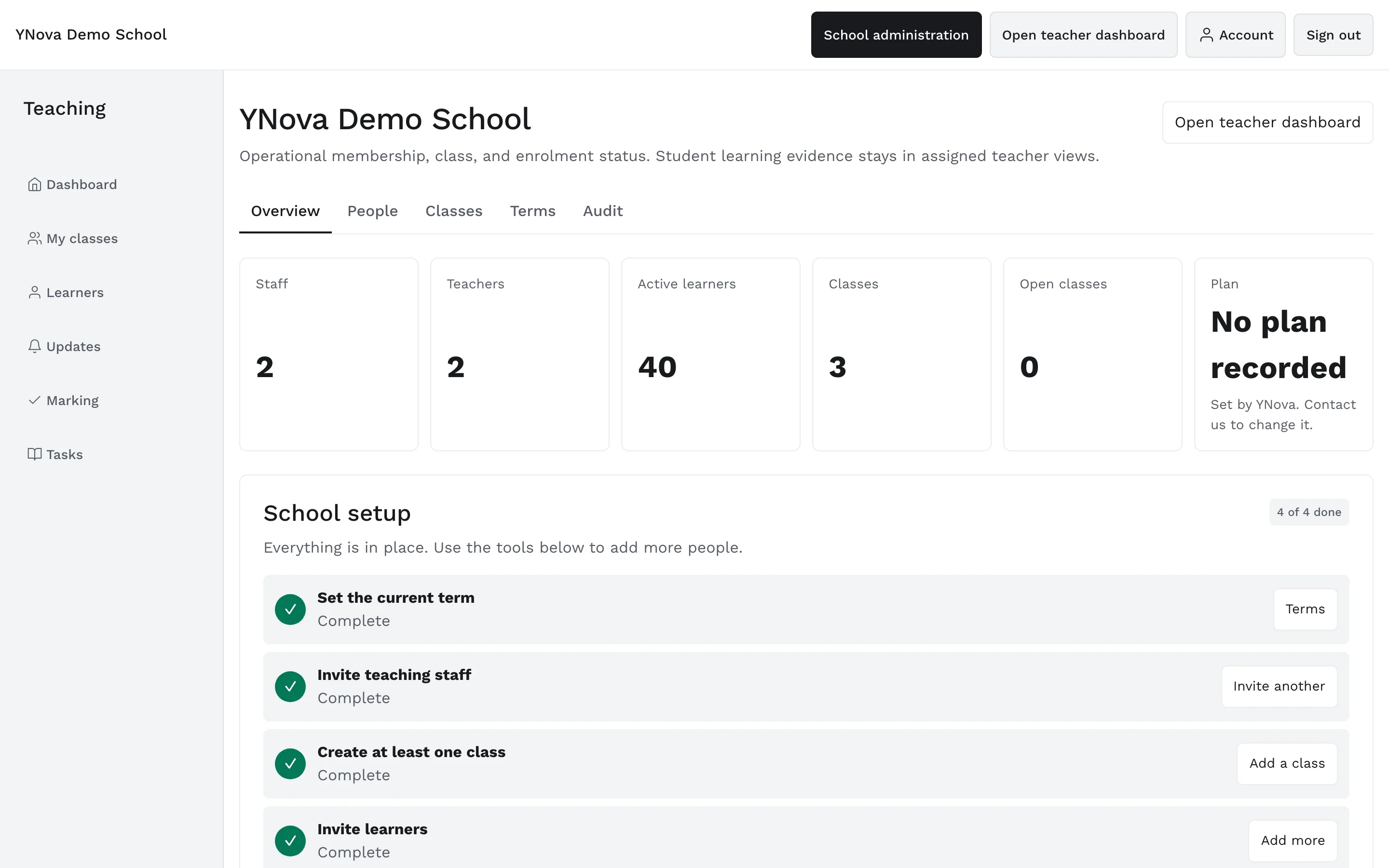Select the Open classes card showing 0
1389x868 pixels.
[x=1092, y=354]
